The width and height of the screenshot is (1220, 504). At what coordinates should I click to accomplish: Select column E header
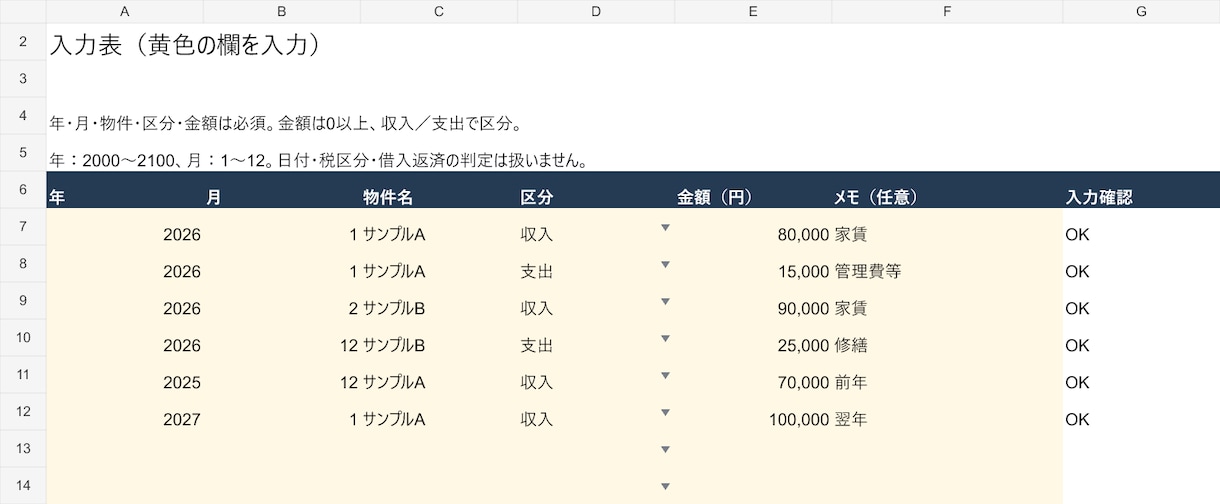pyautogui.click(x=753, y=11)
